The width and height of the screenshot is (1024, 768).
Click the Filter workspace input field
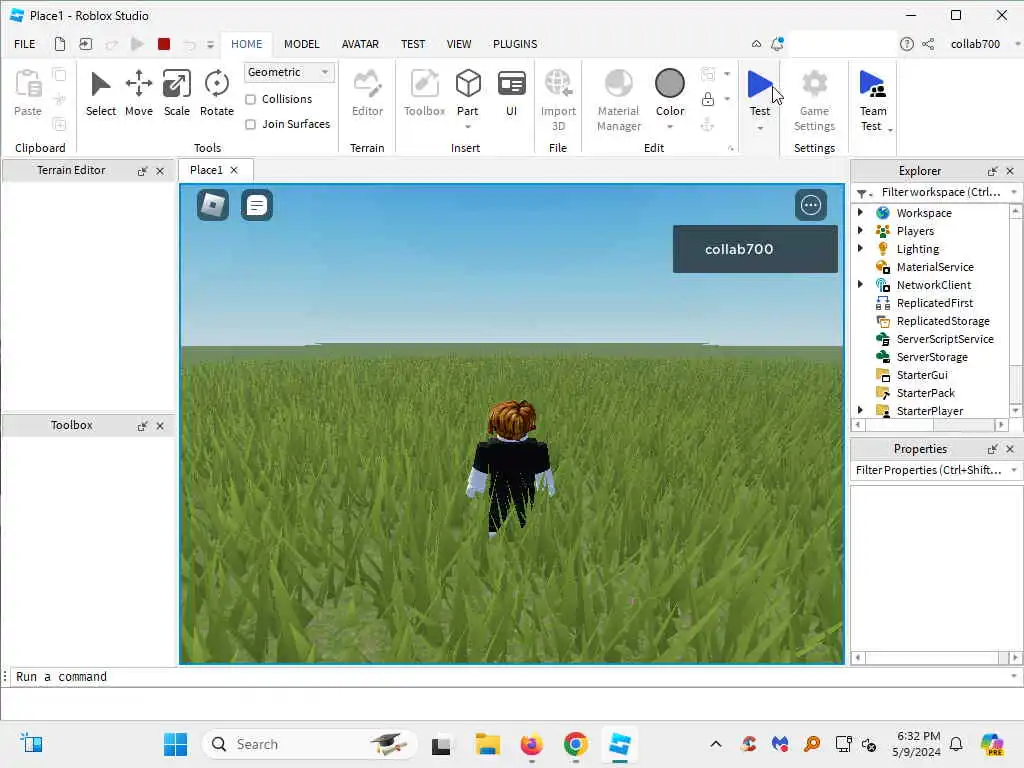pyautogui.click(x=940, y=192)
